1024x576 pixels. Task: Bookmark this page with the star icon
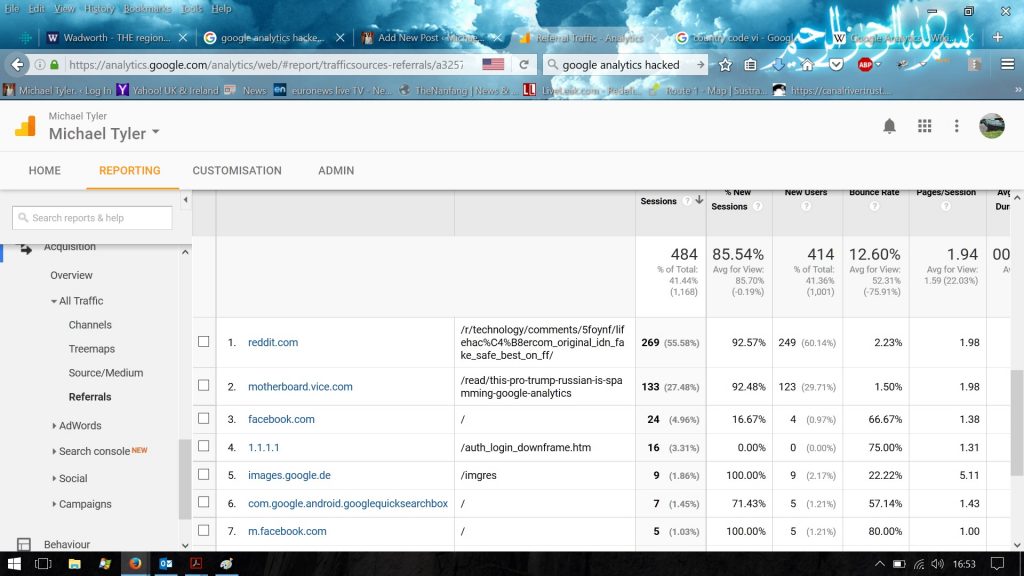[x=725, y=65]
